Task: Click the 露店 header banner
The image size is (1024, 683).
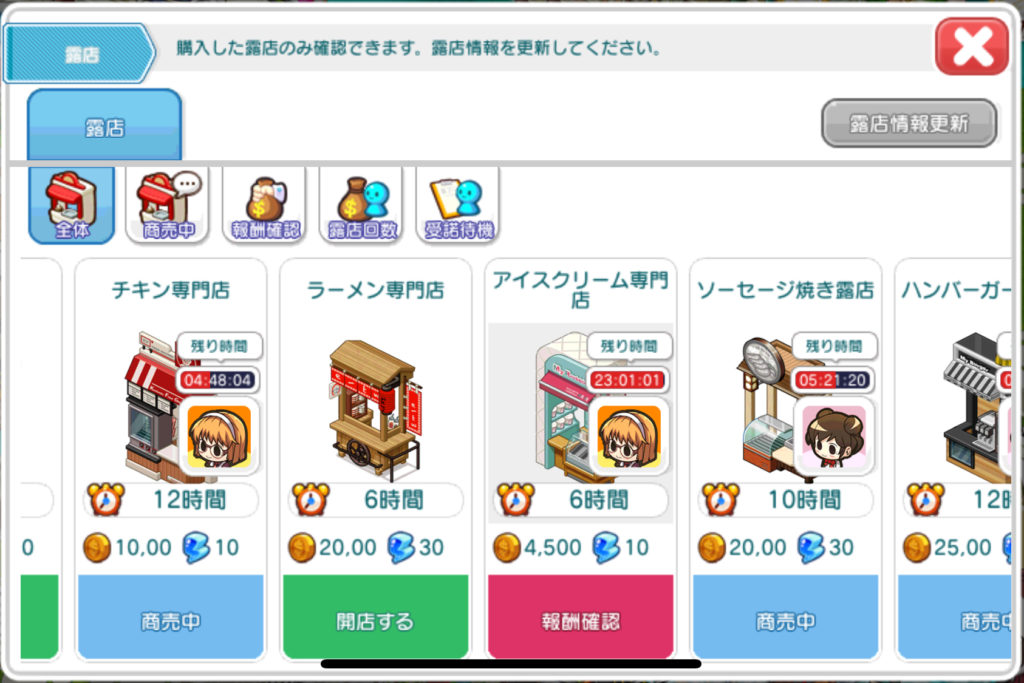Action: (80, 54)
